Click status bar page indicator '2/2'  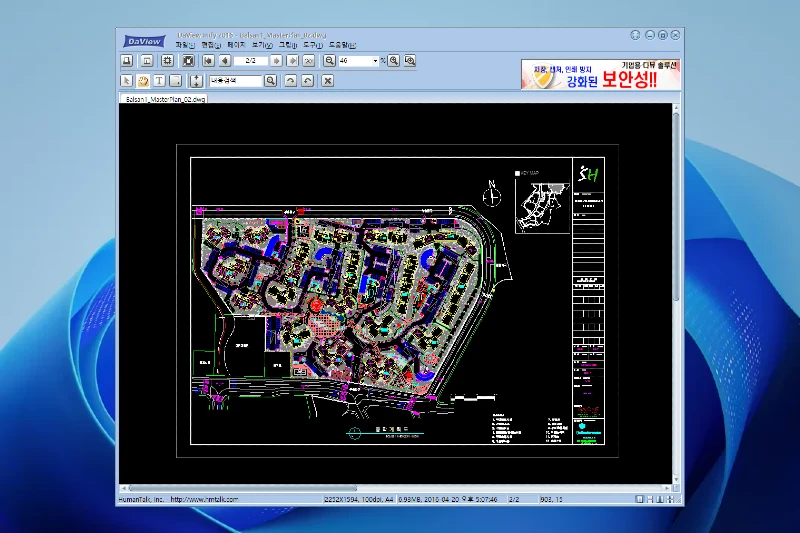tap(514, 499)
